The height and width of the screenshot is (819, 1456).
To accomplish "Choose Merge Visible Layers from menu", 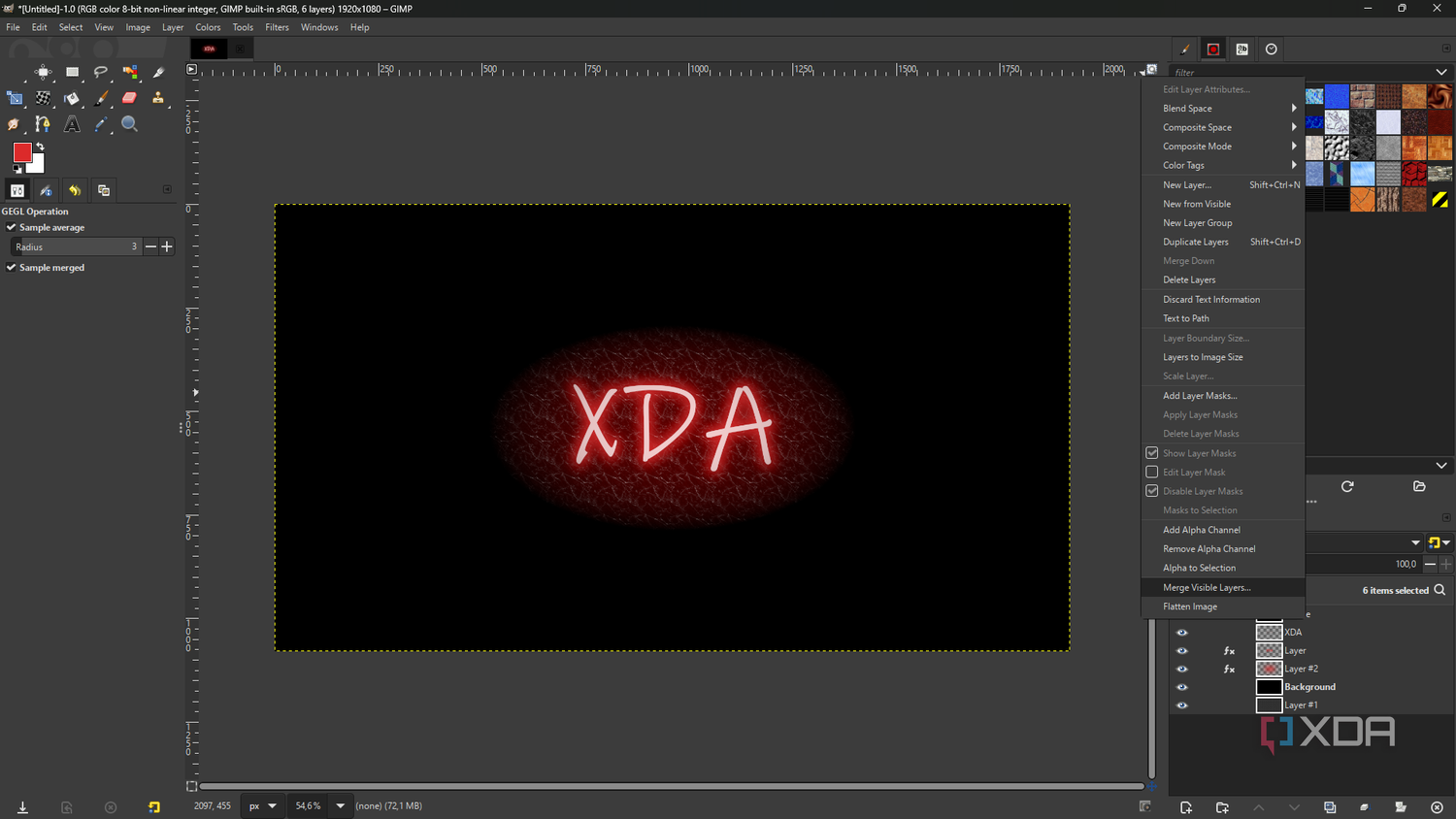I will point(1223,587).
